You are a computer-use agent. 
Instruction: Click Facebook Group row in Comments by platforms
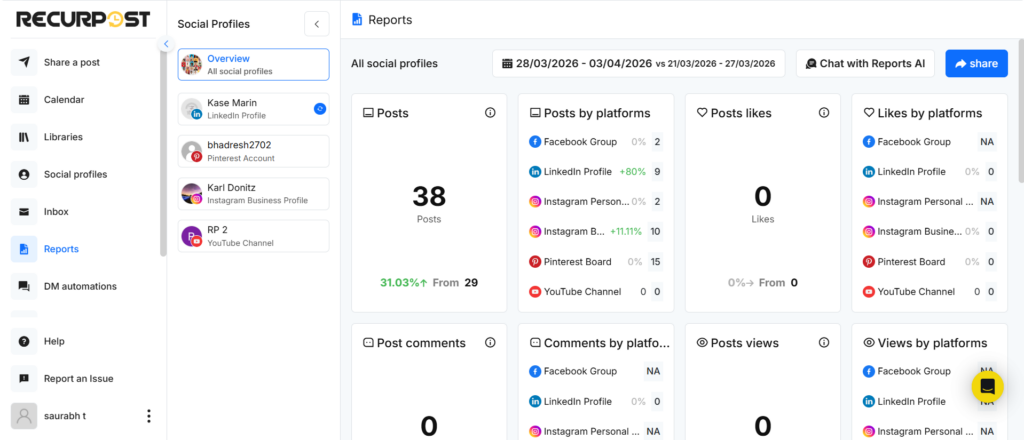(596, 371)
